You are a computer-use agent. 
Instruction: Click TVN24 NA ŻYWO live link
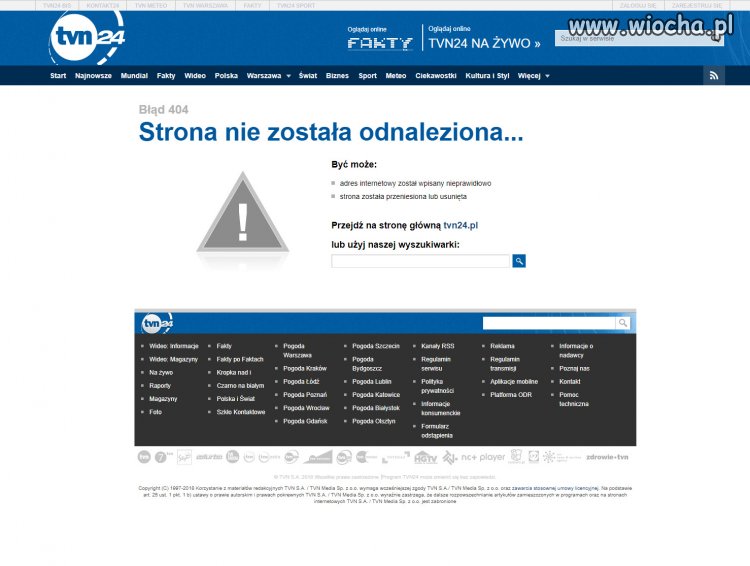pos(484,43)
